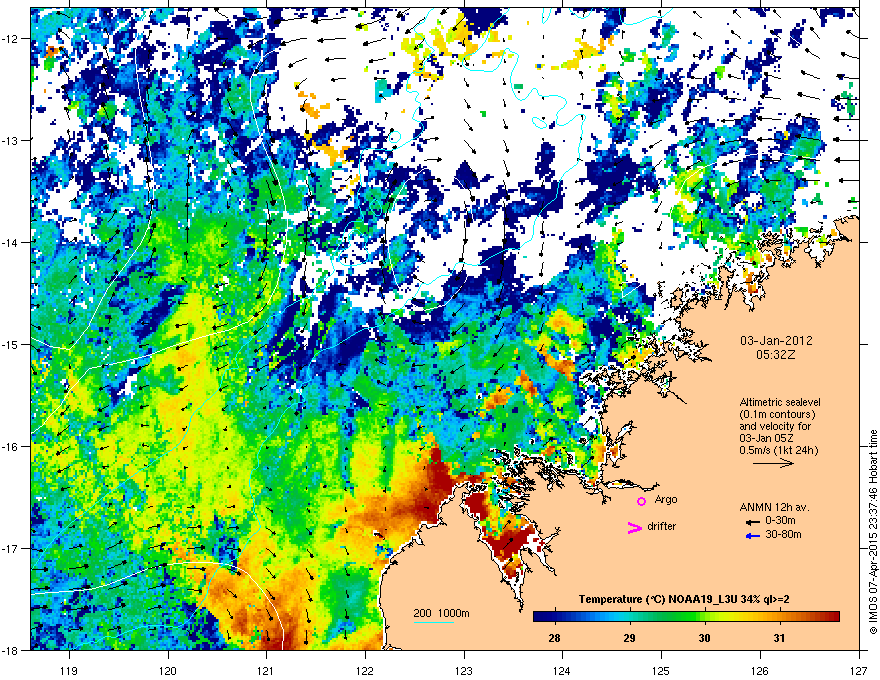Image resolution: width=880 pixels, height=680 pixels.
Task: Click the latitude axis label -12
Action: (10, 38)
